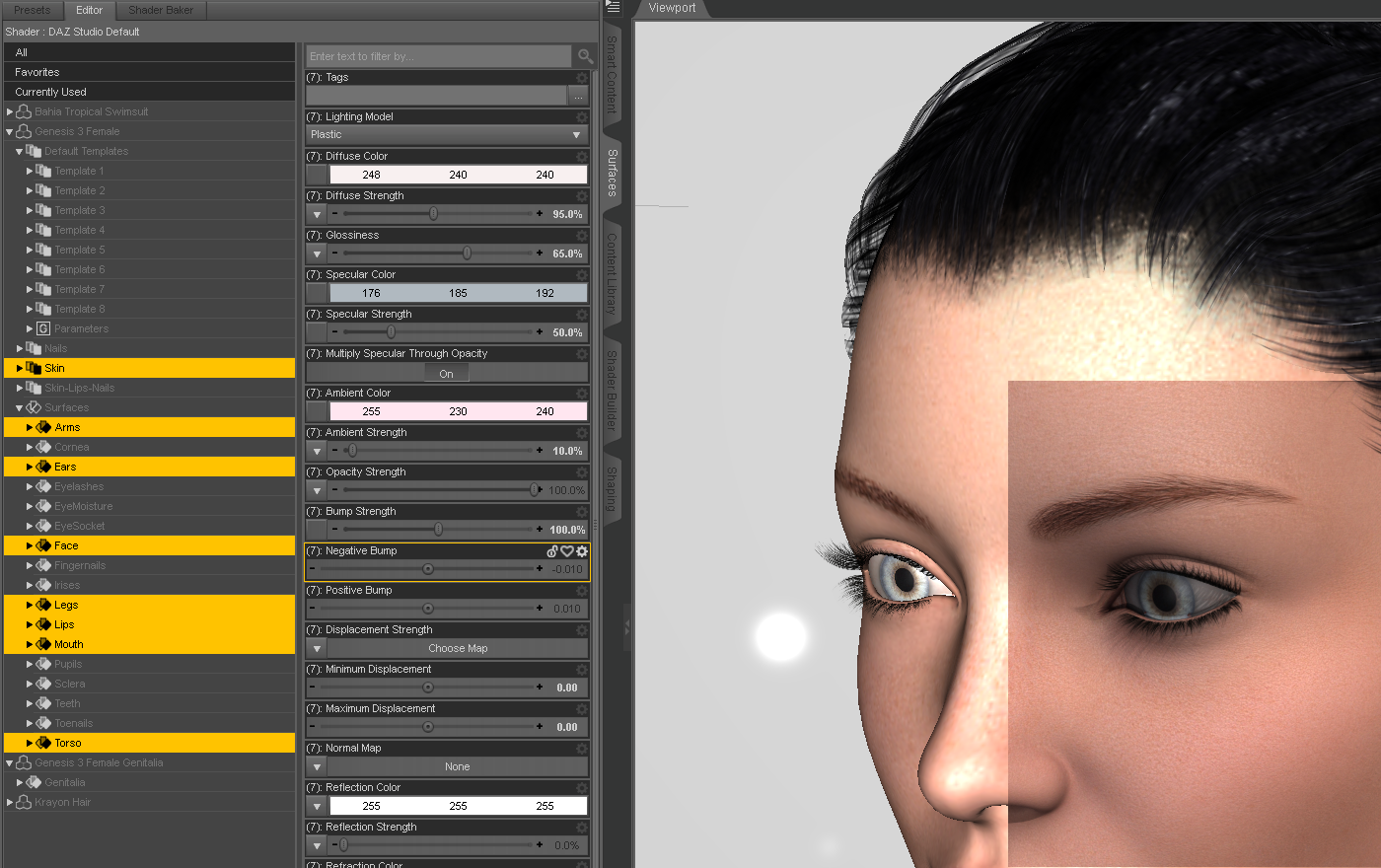Open the gear menu for Glossiness

pyautogui.click(x=582, y=236)
